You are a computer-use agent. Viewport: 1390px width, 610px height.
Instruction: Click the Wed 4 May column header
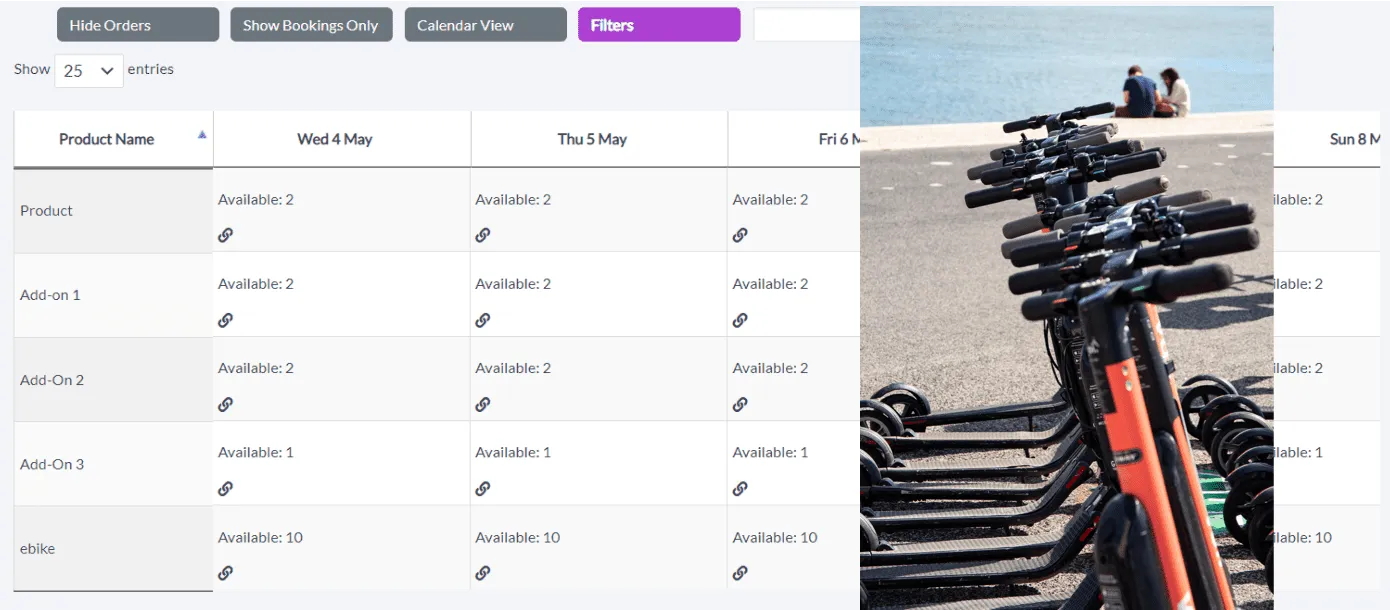pos(335,139)
